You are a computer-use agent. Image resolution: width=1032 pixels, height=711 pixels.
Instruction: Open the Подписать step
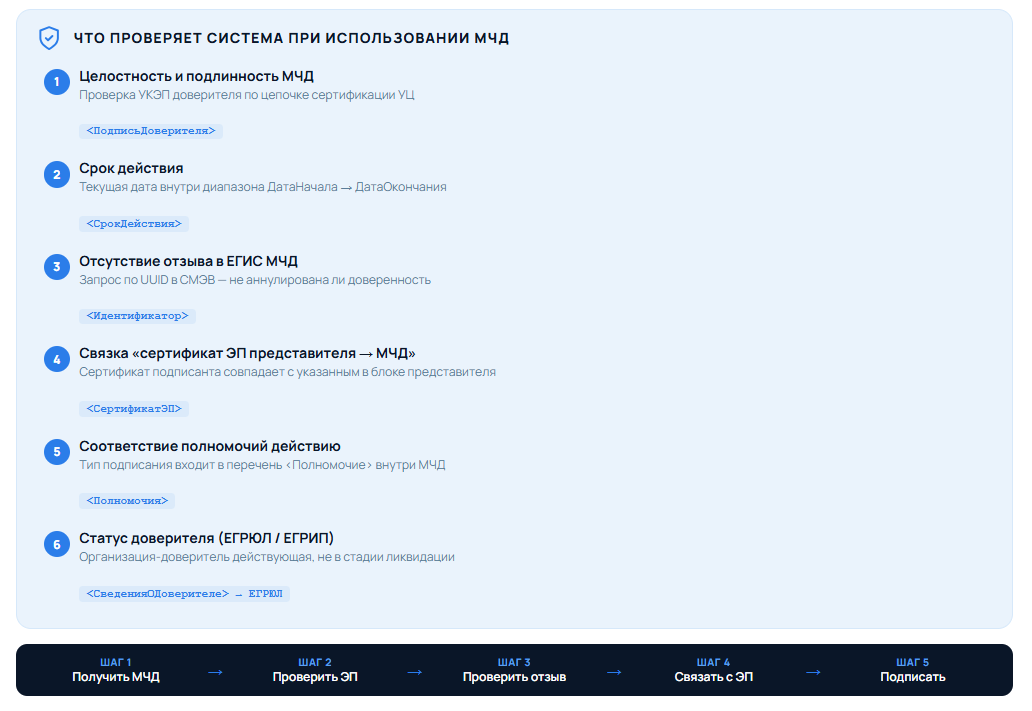point(912,670)
